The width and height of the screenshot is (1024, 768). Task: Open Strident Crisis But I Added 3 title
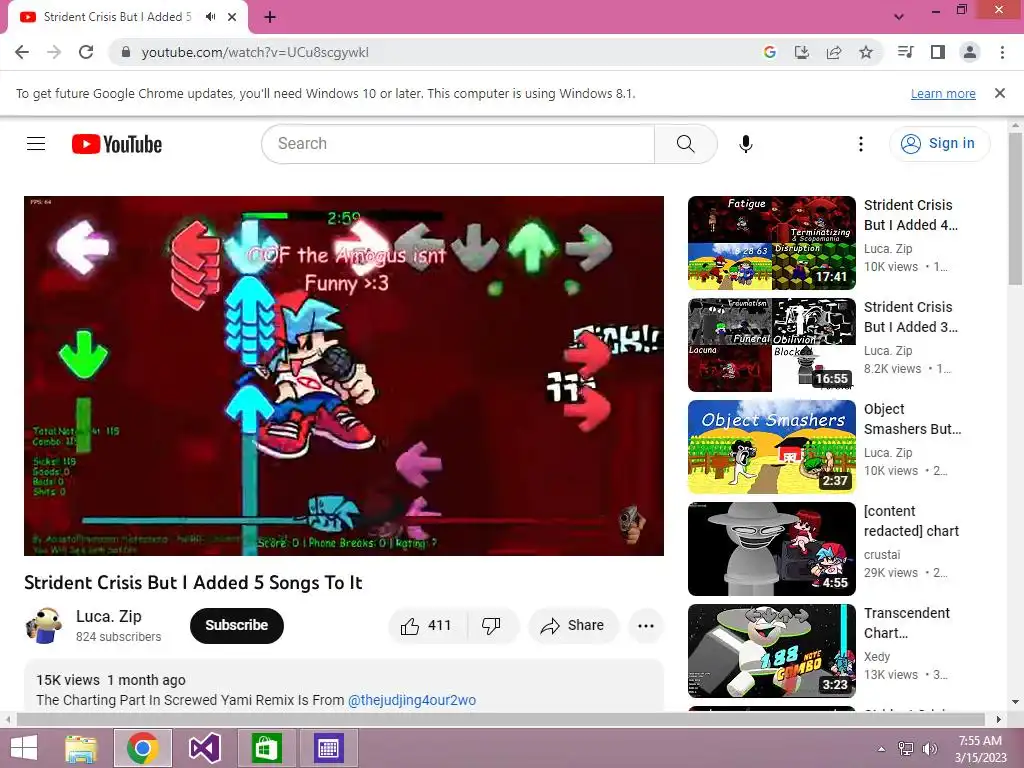click(910, 317)
